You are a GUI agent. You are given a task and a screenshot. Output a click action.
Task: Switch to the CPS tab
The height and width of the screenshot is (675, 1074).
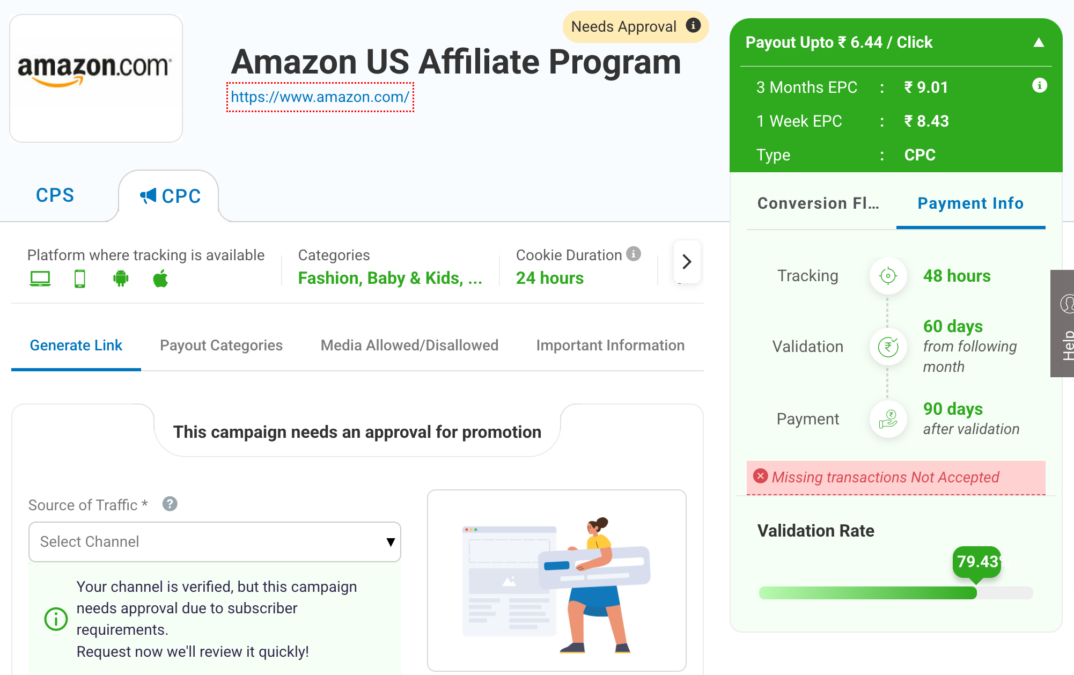pyautogui.click(x=55, y=195)
